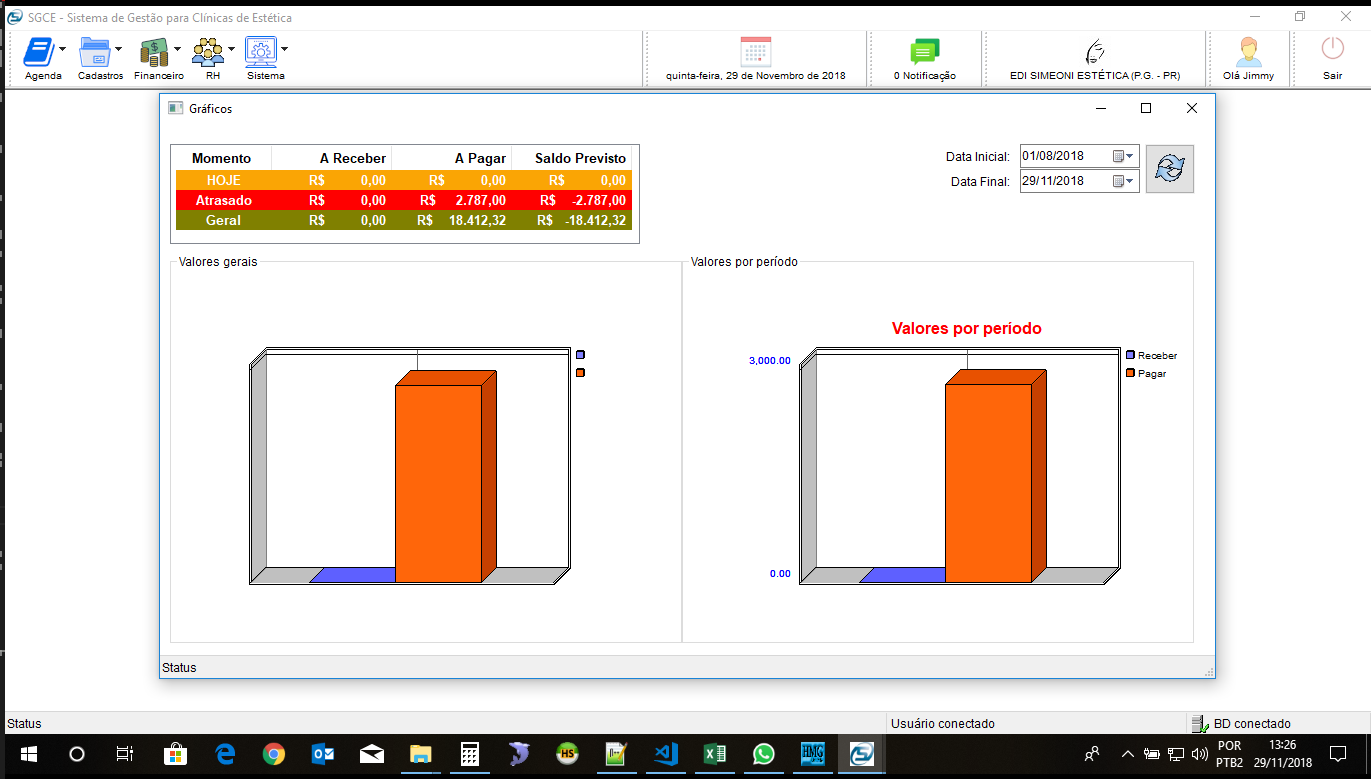
Task: Click the RH people icon
Action: (208, 52)
